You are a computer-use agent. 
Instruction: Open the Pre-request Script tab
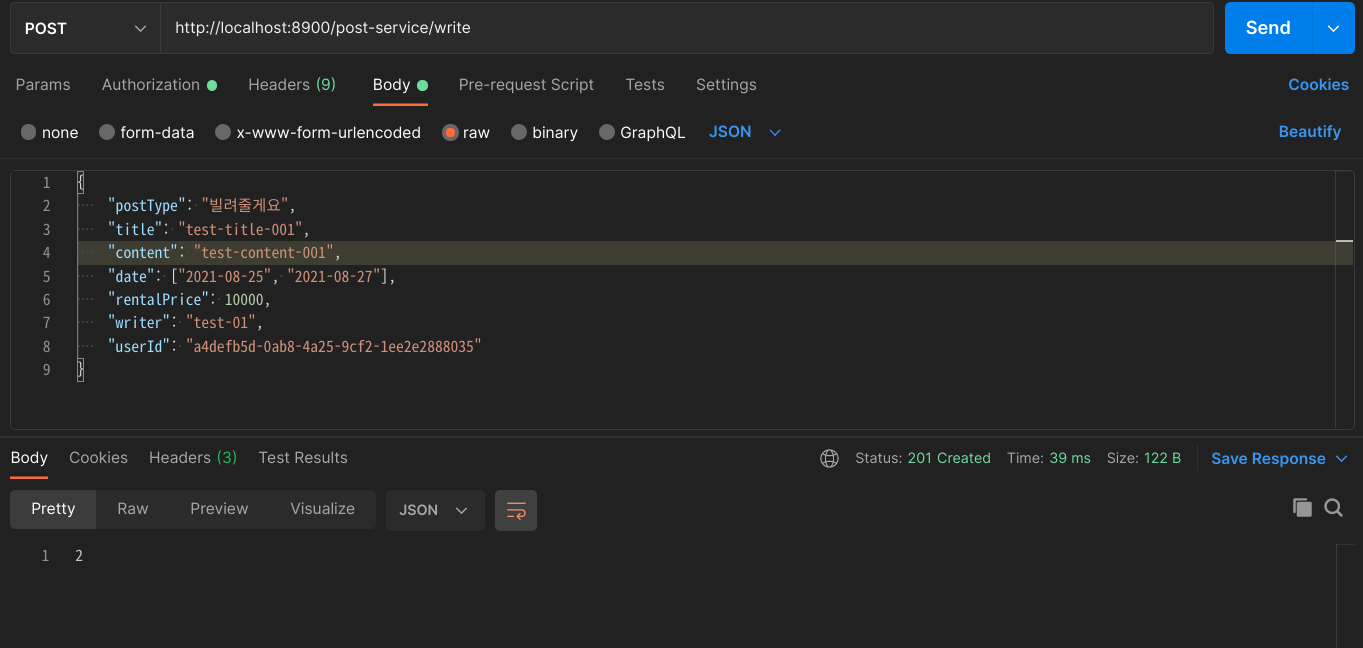pyautogui.click(x=526, y=85)
